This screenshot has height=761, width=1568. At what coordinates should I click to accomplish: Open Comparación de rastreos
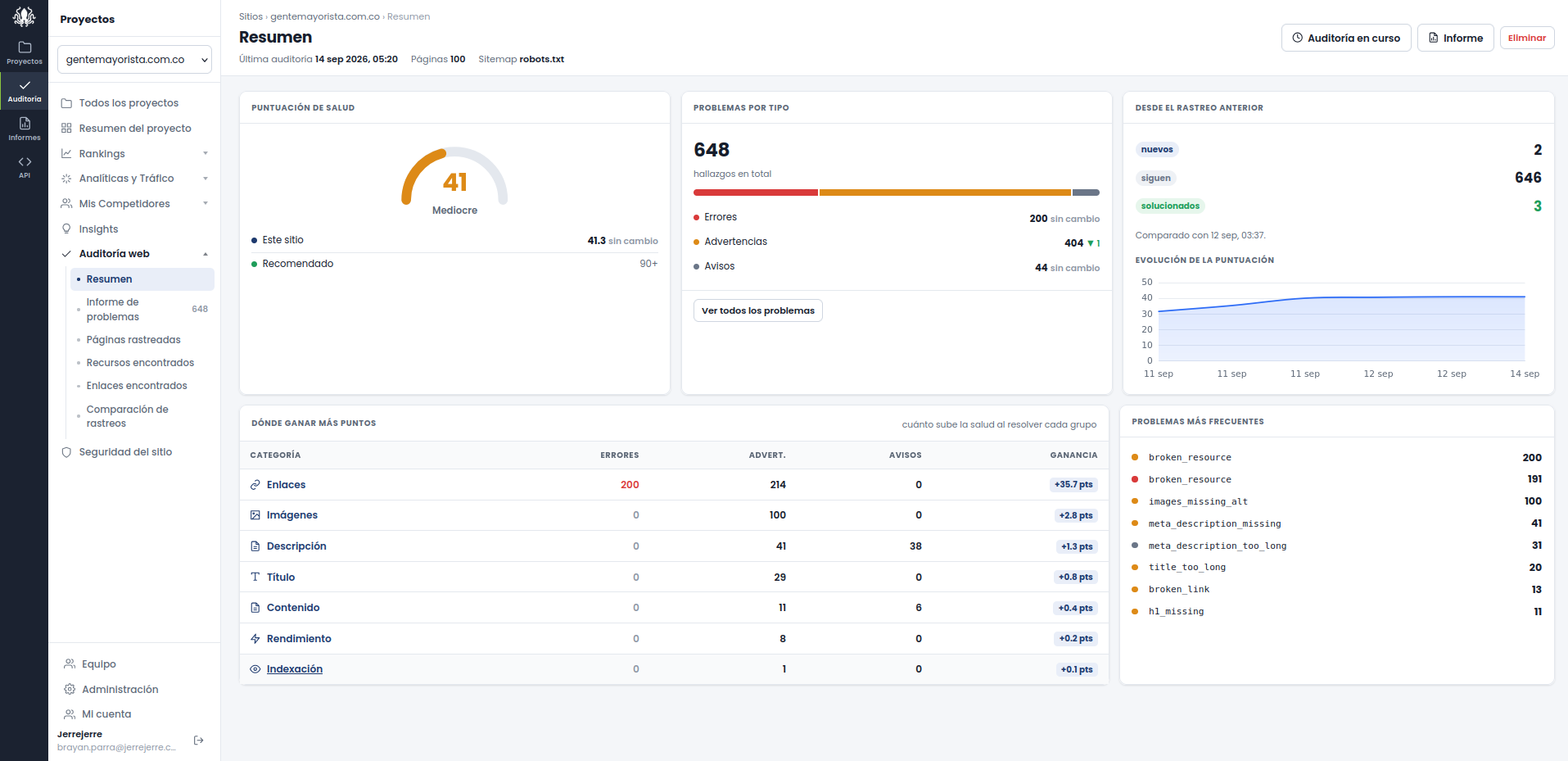click(142, 416)
